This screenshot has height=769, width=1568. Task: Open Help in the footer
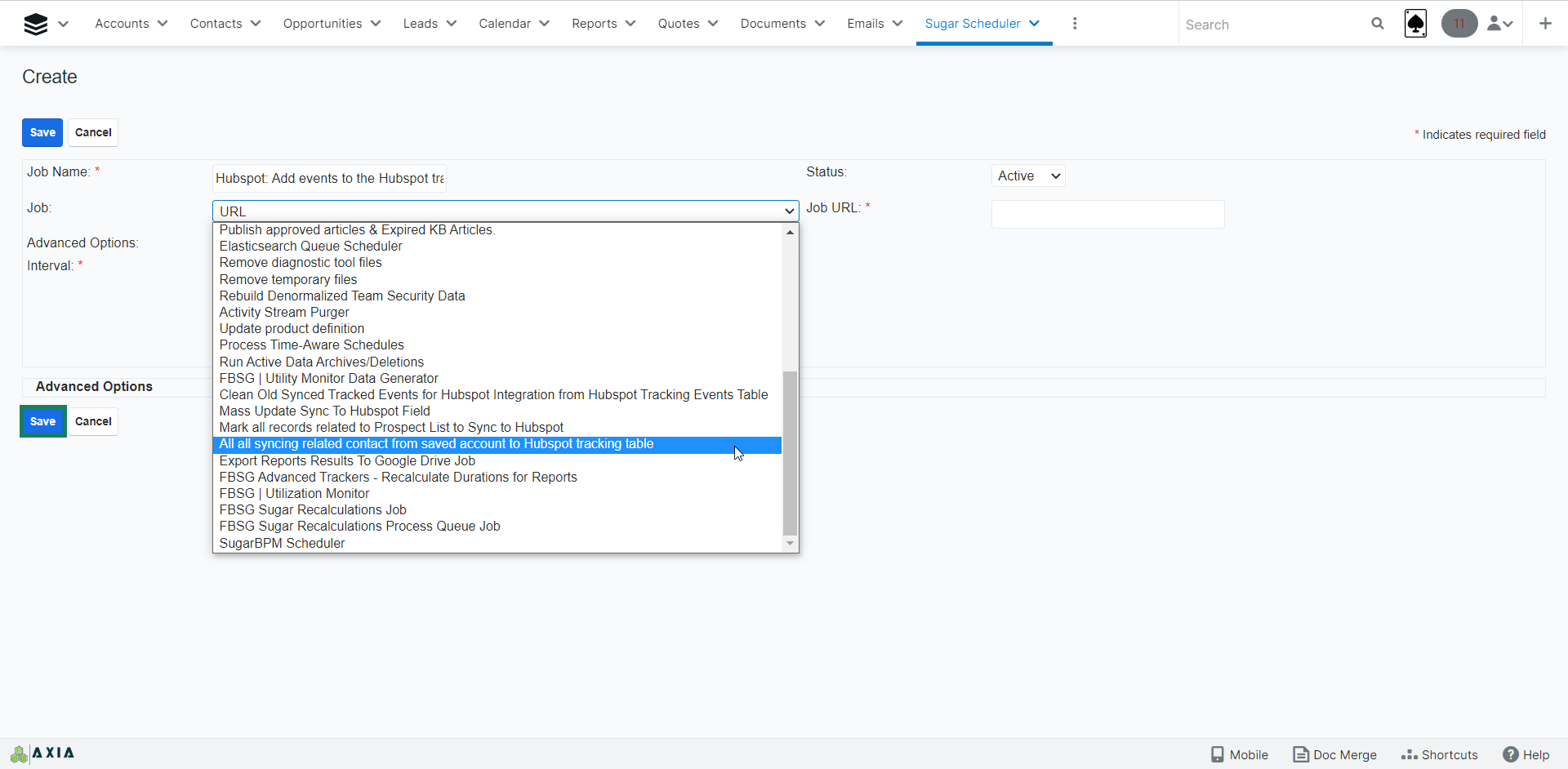[x=1526, y=754]
